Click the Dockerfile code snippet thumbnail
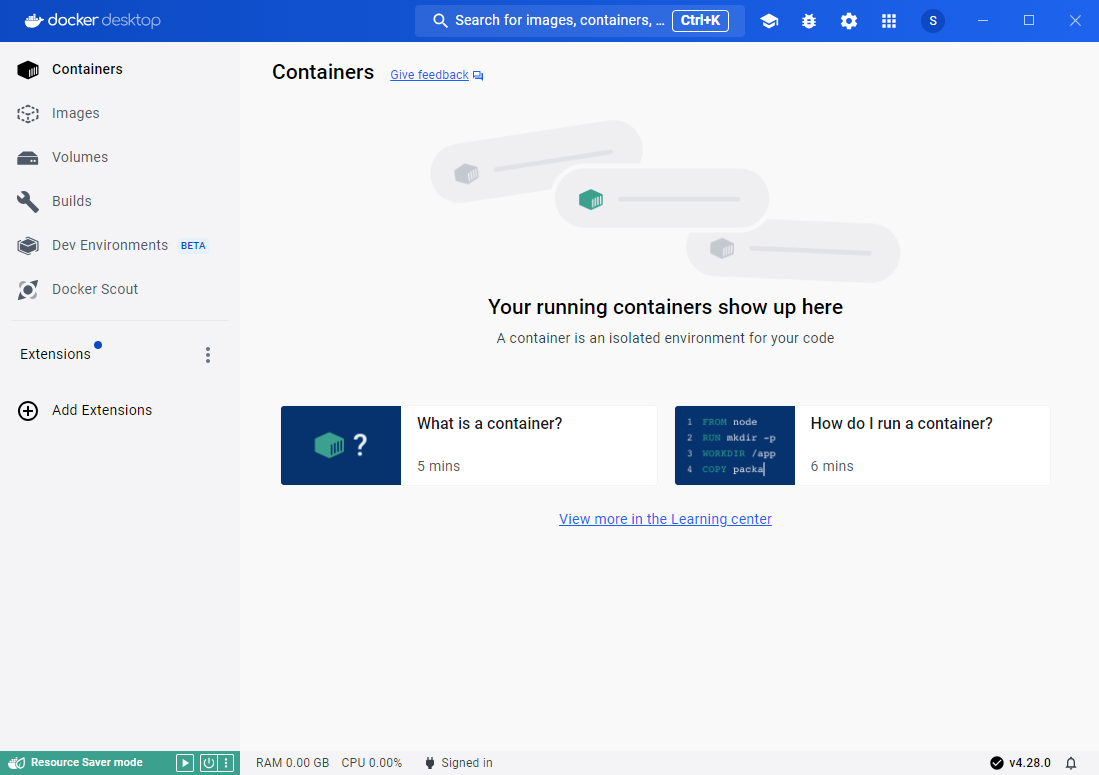The height and width of the screenshot is (775, 1099). 735,446
